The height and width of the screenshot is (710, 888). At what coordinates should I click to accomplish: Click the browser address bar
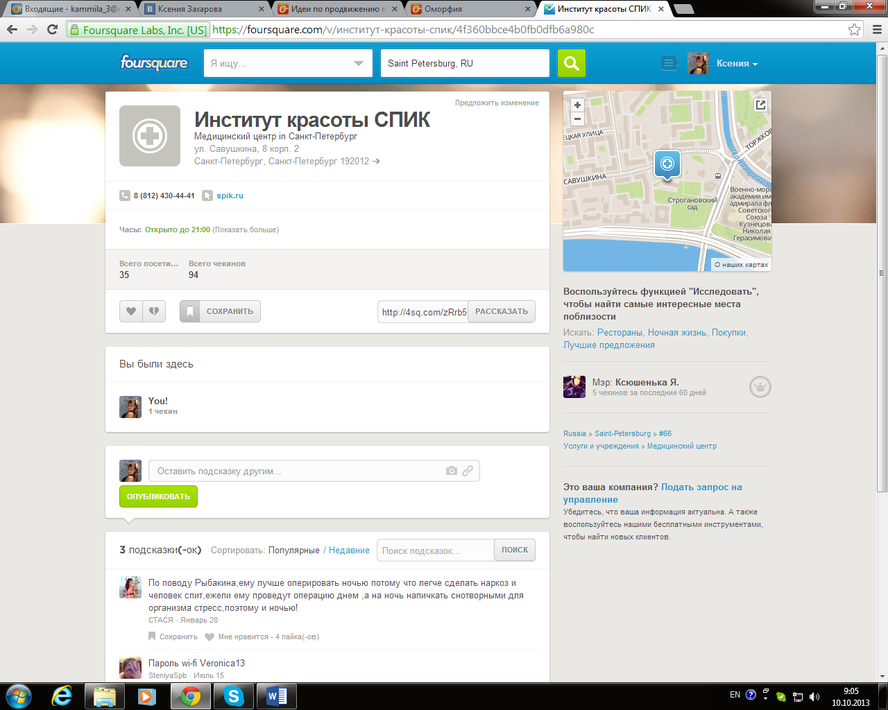coord(463,29)
